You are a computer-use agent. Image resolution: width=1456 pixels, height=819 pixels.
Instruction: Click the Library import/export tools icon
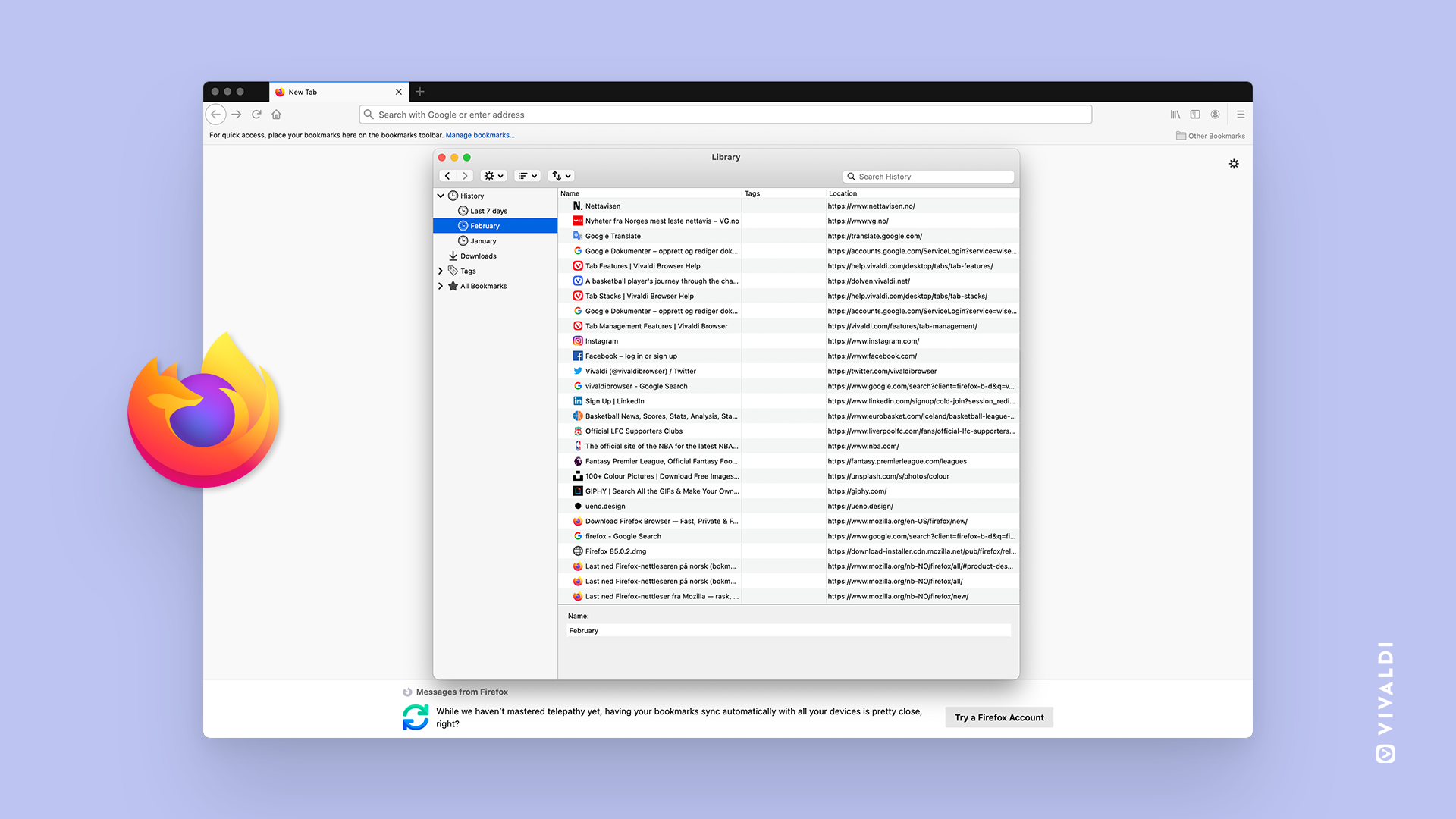pos(559,176)
